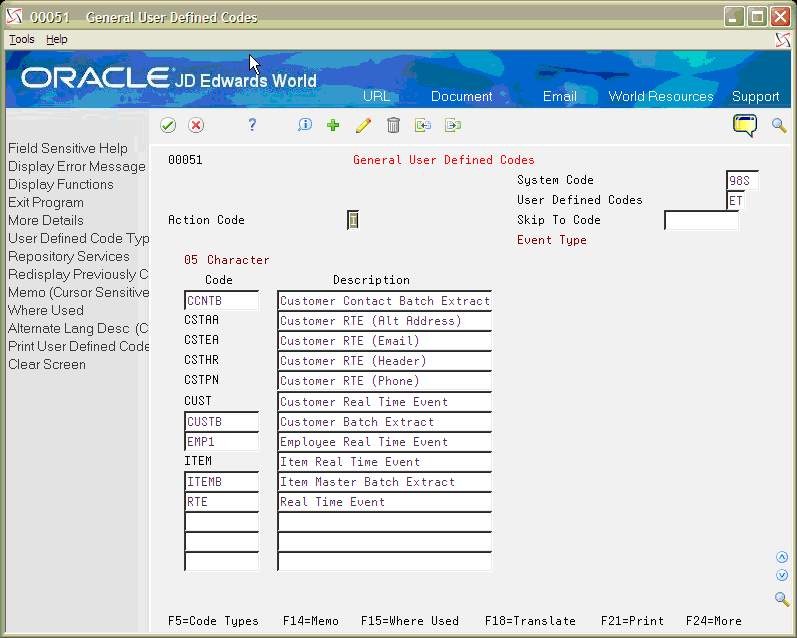Click the page down circle arrow
797x638 pixels.
[782, 575]
